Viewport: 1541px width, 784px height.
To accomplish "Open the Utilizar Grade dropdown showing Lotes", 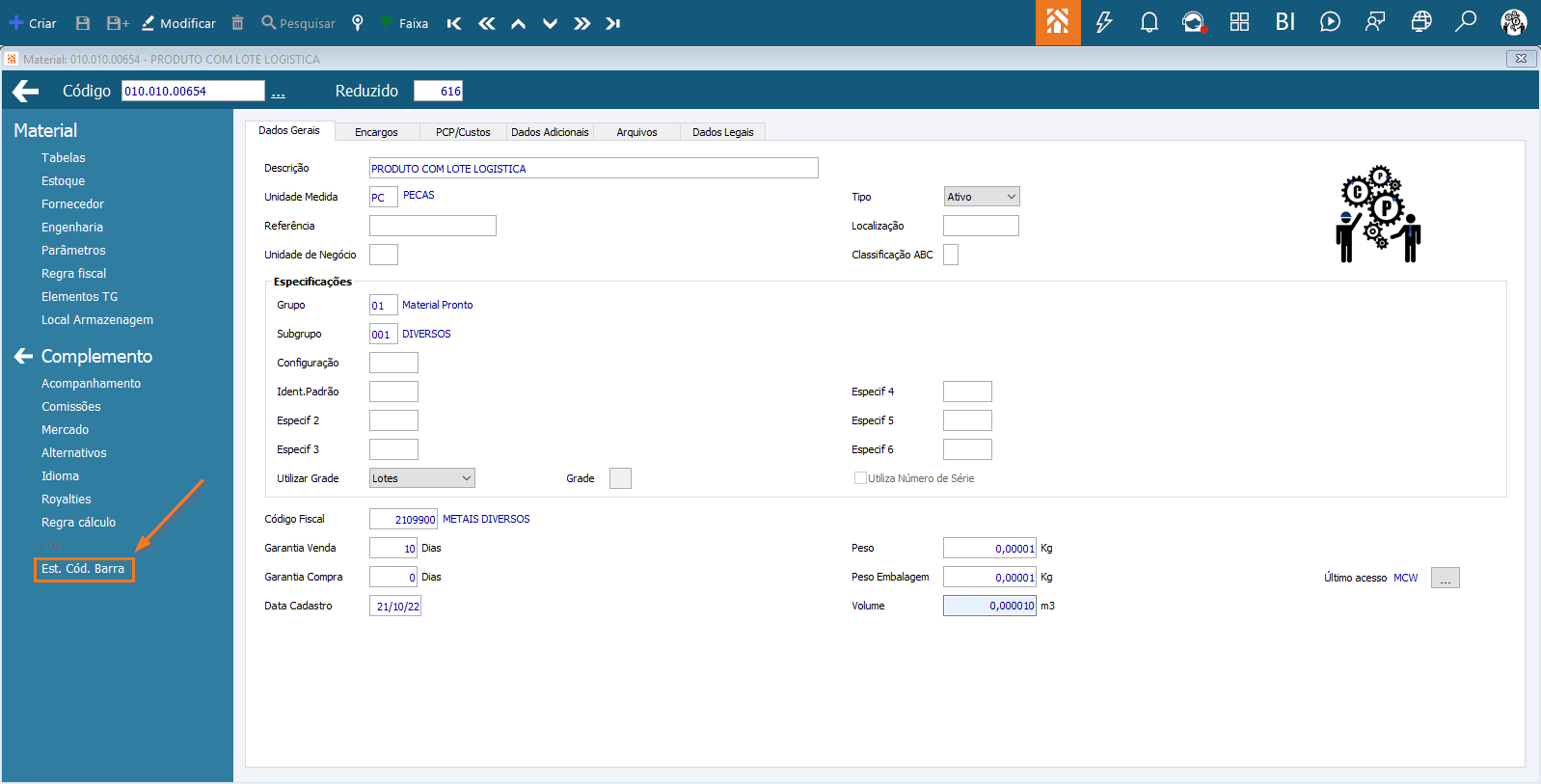I will pos(422,478).
